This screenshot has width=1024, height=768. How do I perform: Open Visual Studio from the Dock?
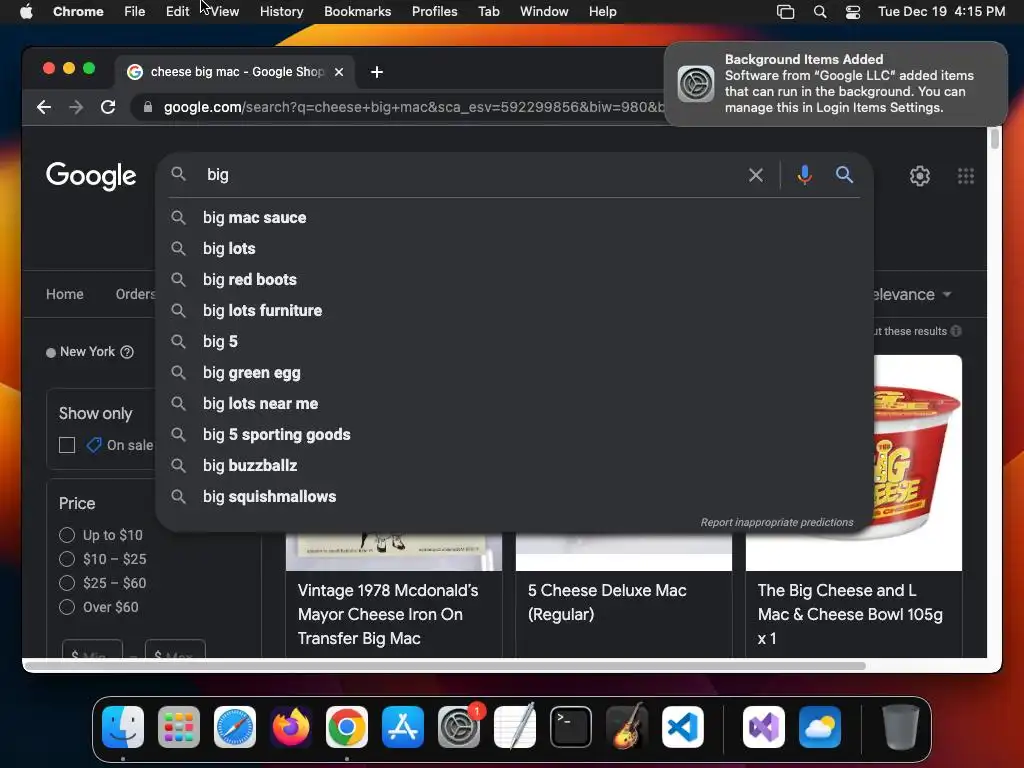[x=764, y=727]
